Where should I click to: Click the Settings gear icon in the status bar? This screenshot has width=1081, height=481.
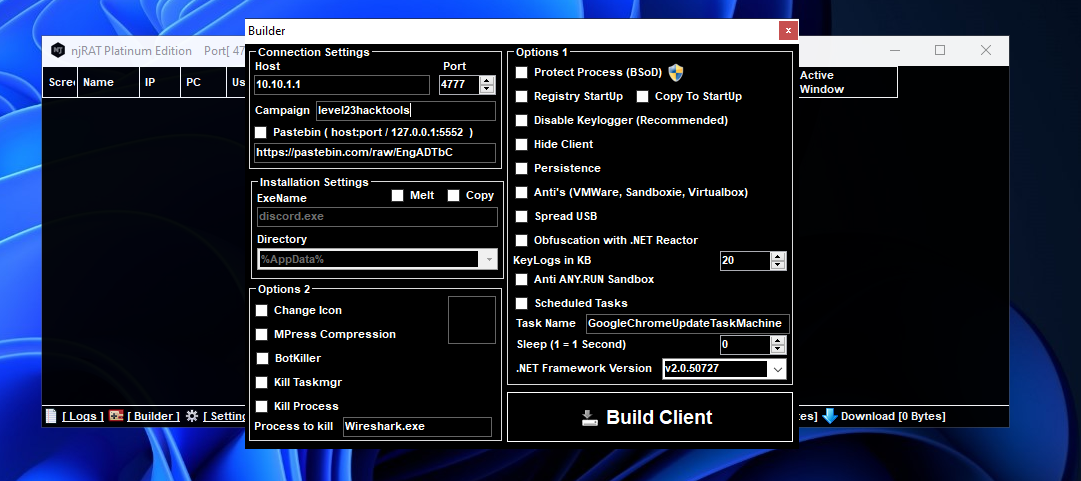pyautogui.click(x=192, y=416)
